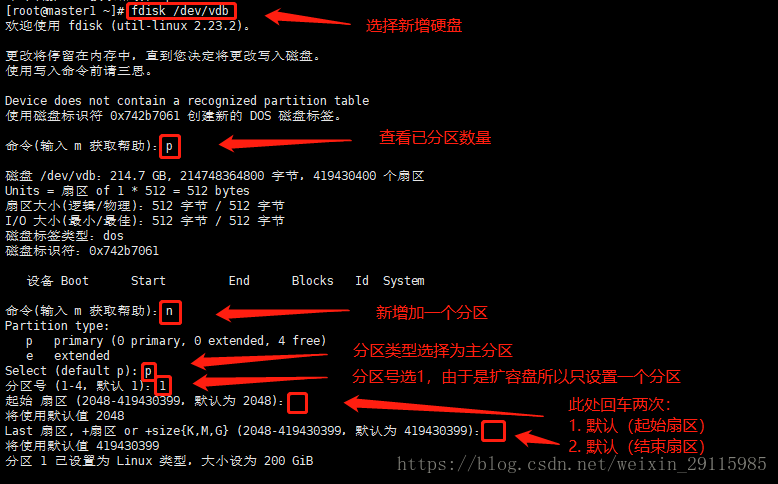Screen dimensions: 778x484
Task: Click the red arrow pointing to fdisk command
Action: pos(308,17)
